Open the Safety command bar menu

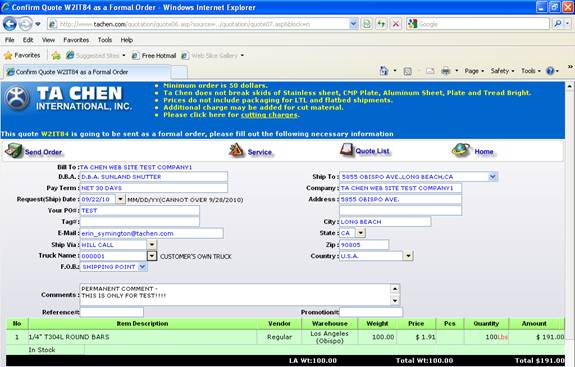502,71
